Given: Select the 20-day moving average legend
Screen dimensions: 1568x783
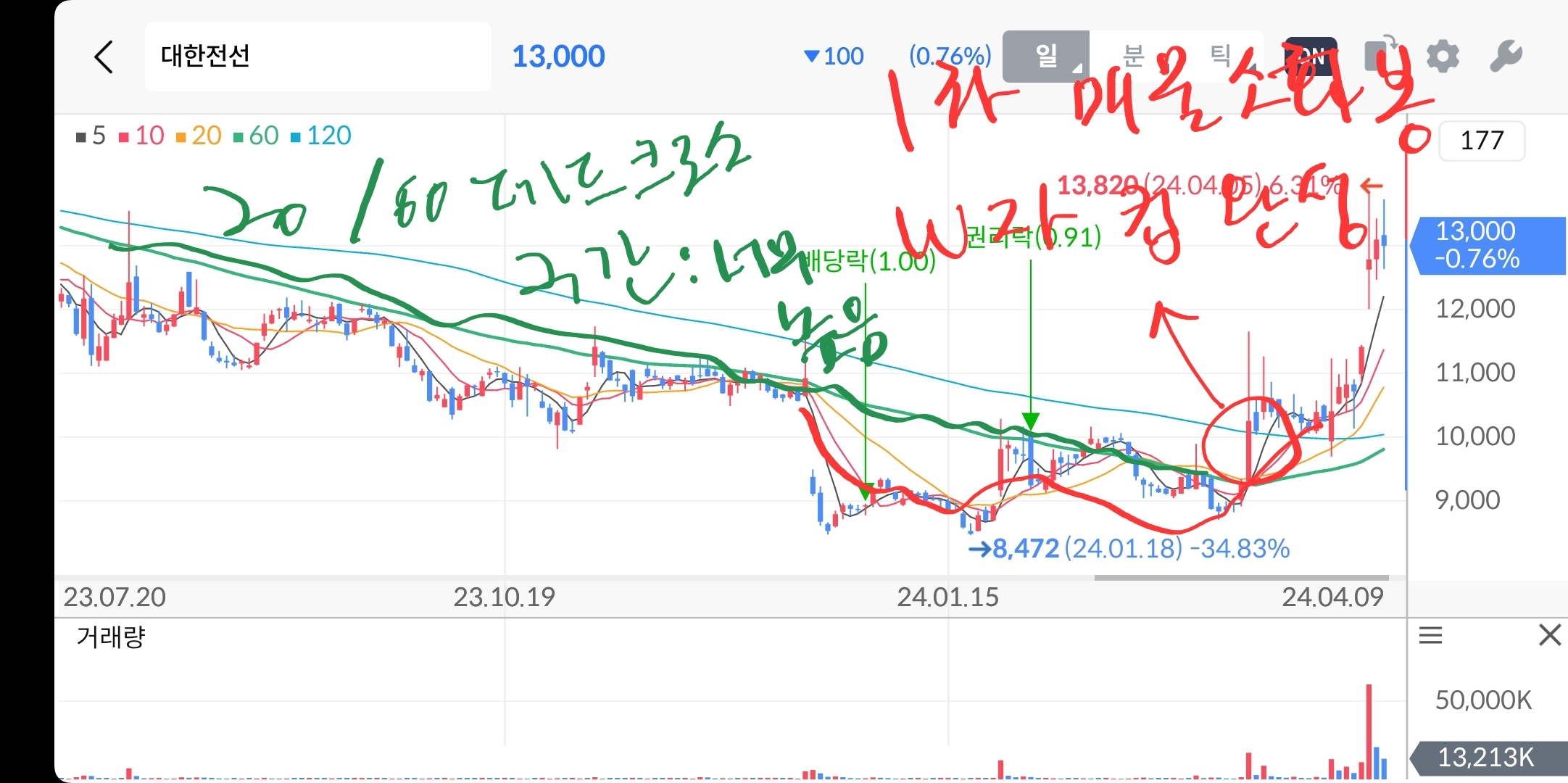Looking at the screenshot, I should 199,136.
